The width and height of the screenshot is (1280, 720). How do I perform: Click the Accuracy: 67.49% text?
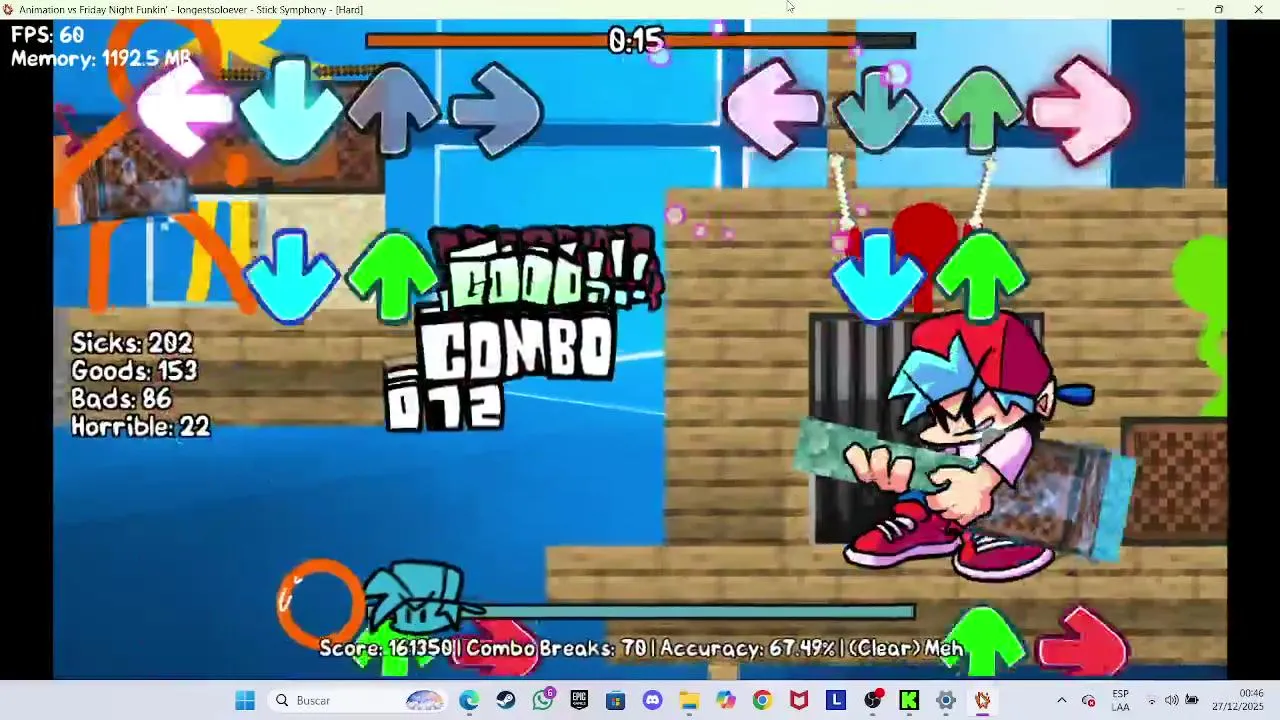pyautogui.click(x=748, y=648)
